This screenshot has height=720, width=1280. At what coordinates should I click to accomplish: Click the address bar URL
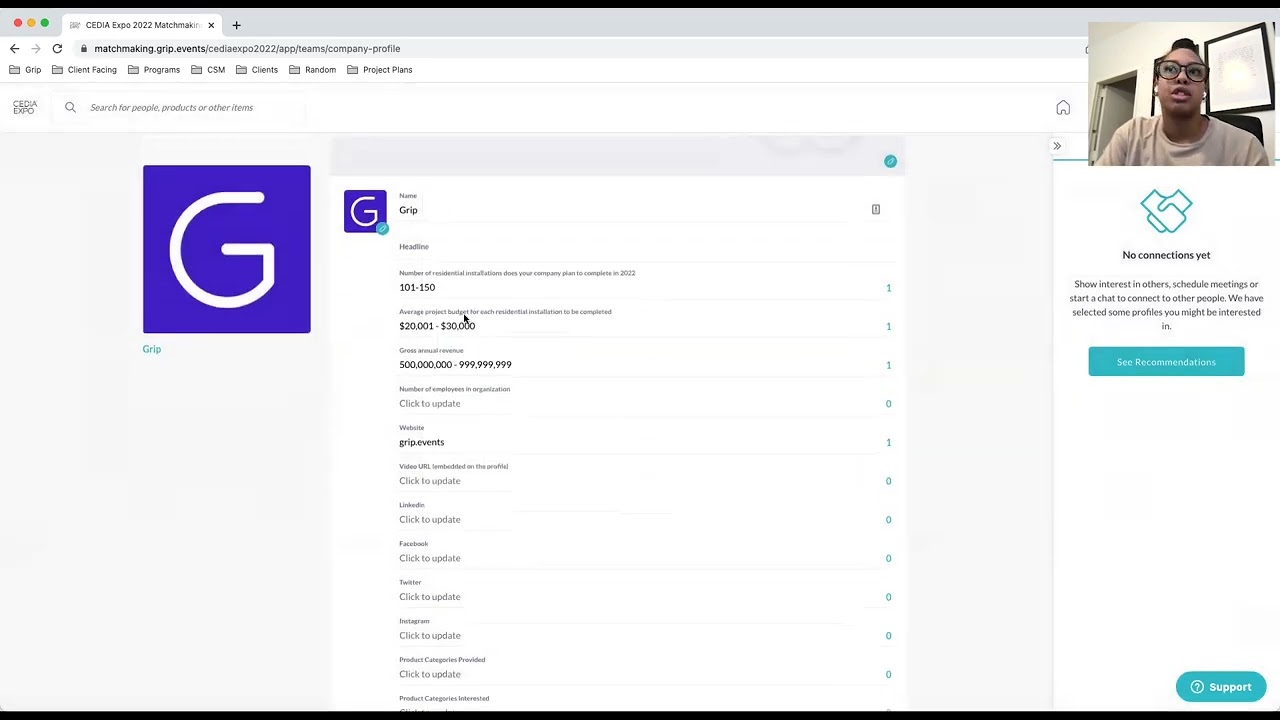point(247,48)
